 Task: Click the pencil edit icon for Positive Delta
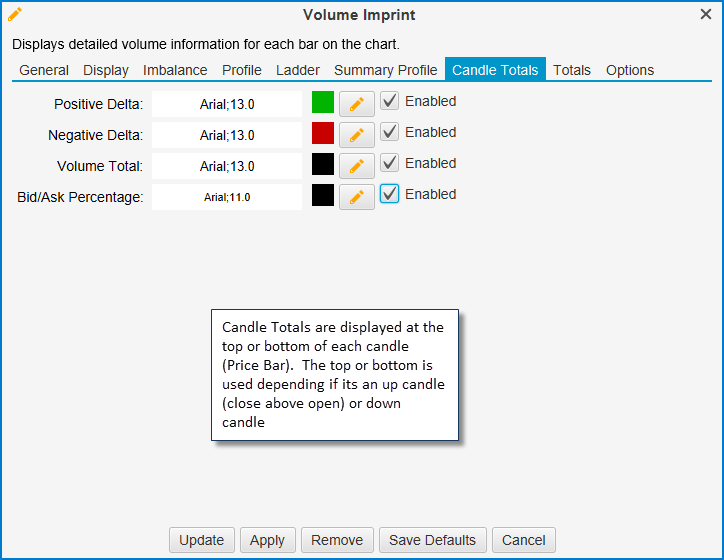(x=356, y=104)
